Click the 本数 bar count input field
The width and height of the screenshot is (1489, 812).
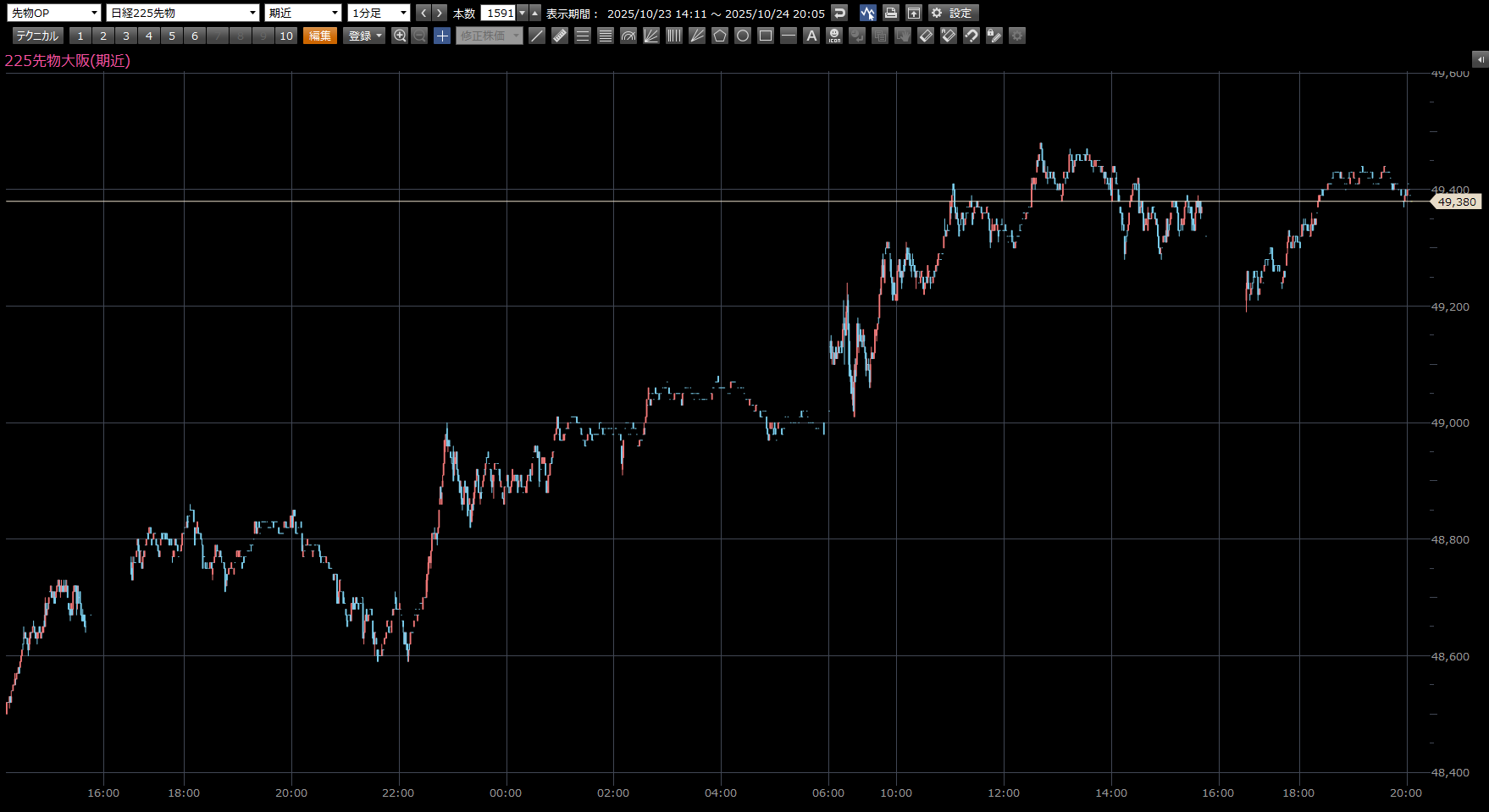point(499,13)
